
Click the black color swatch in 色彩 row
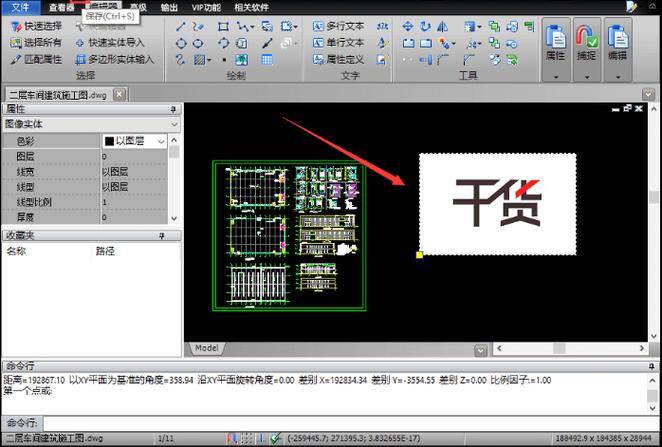(x=108, y=142)
